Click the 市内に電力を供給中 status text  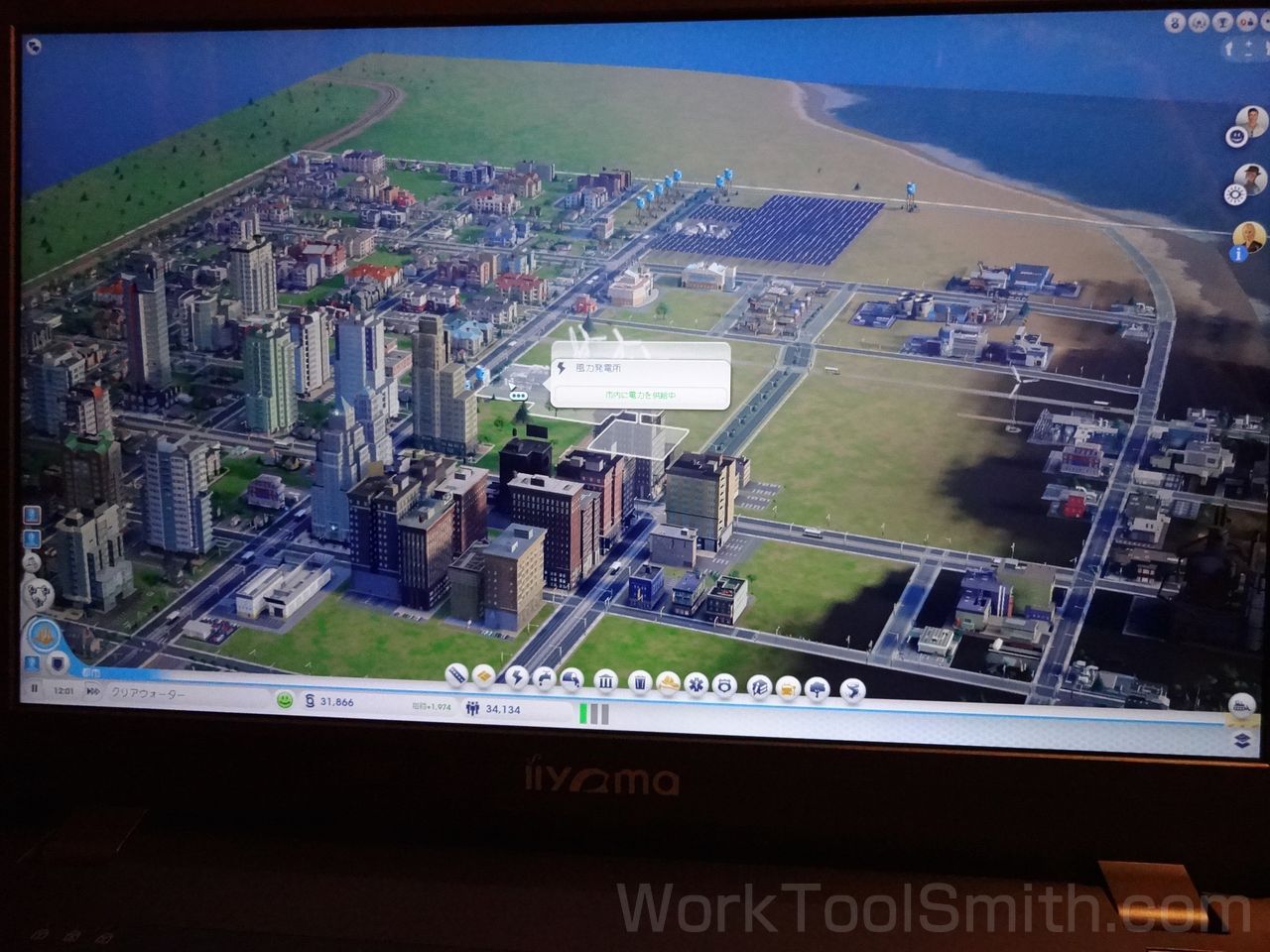(639, 395)
